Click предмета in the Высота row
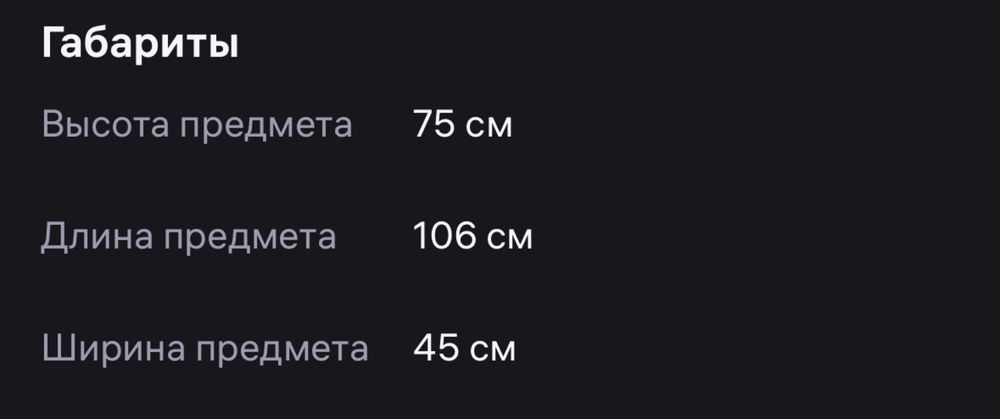 [266, 128]
